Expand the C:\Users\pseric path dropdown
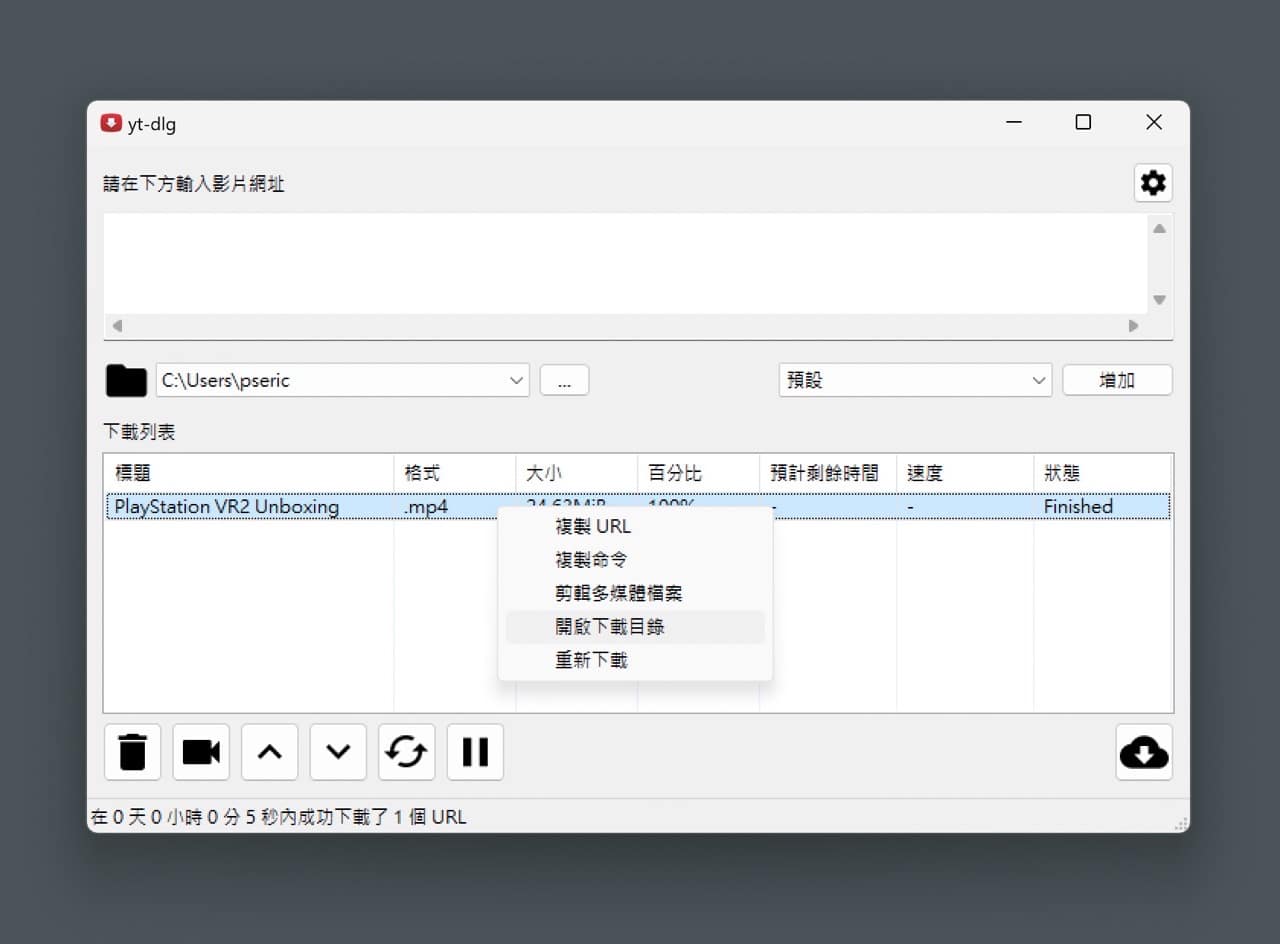The width and height of the screenshot is (1280, 944). click(516, 380)
